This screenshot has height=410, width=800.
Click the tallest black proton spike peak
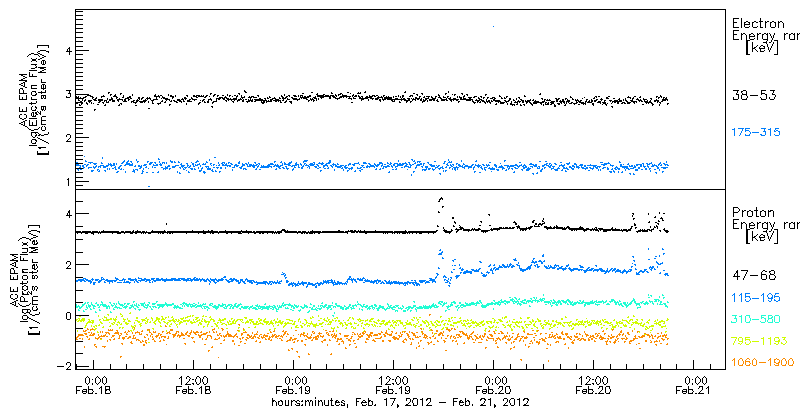click(441, 198)
